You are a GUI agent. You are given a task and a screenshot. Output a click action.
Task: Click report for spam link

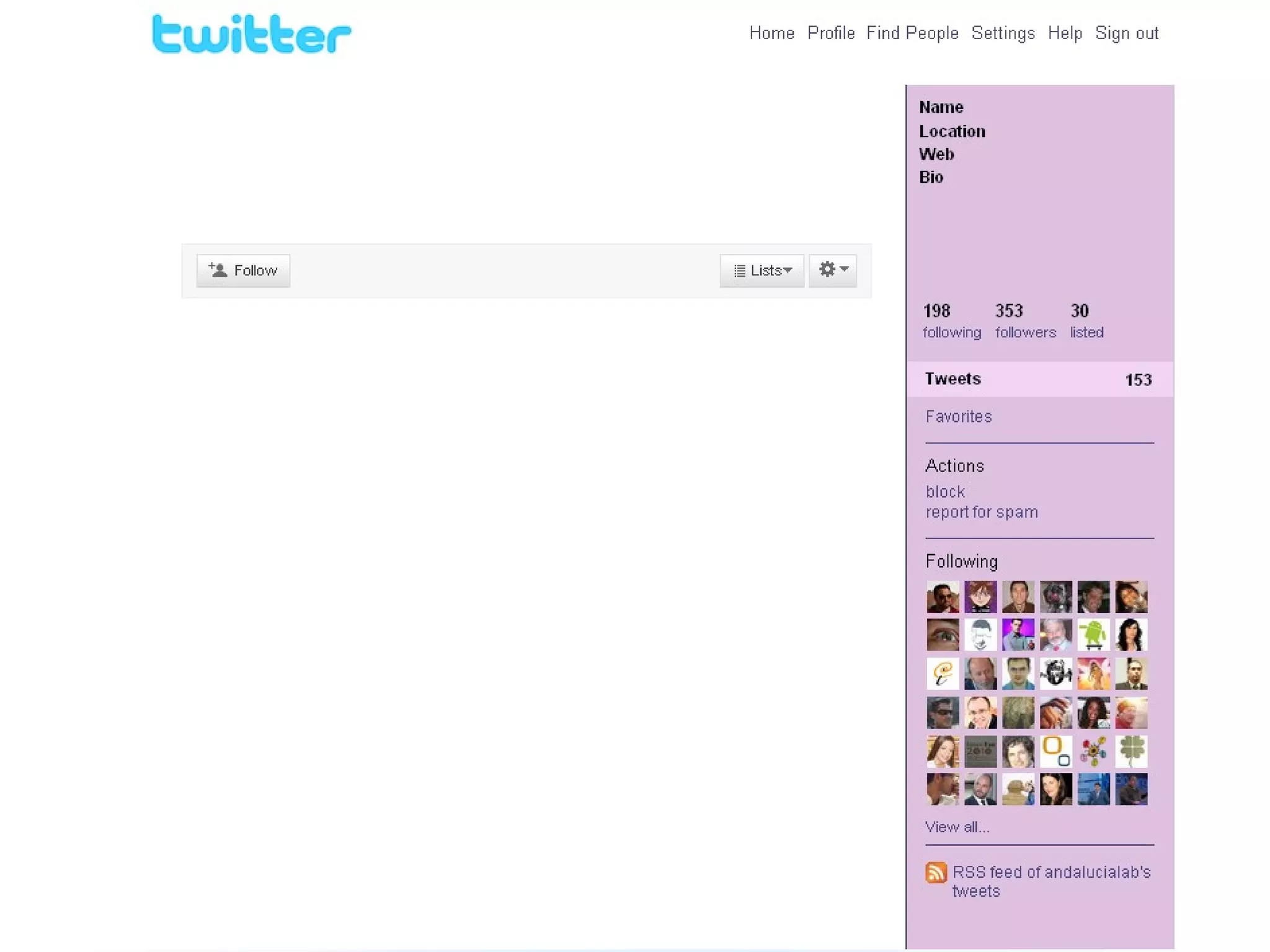click(982, 512)
